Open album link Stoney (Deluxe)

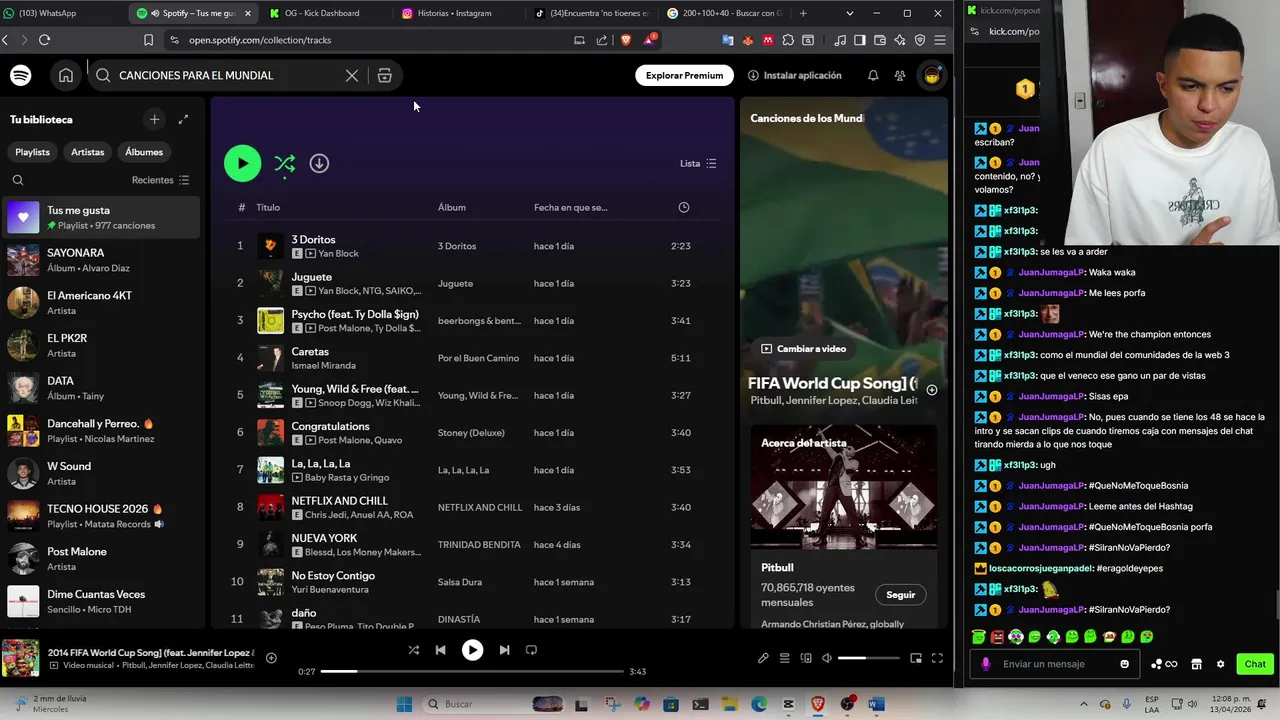[x=471, y=433]
